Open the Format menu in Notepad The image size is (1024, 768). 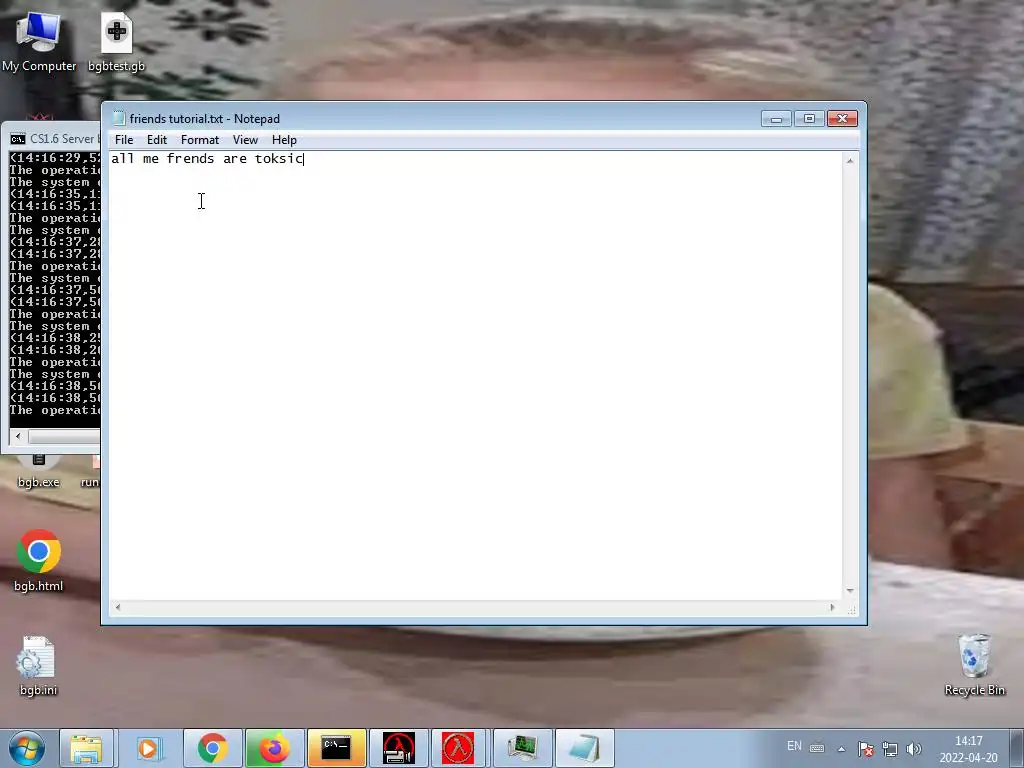[x=200, y=140]
